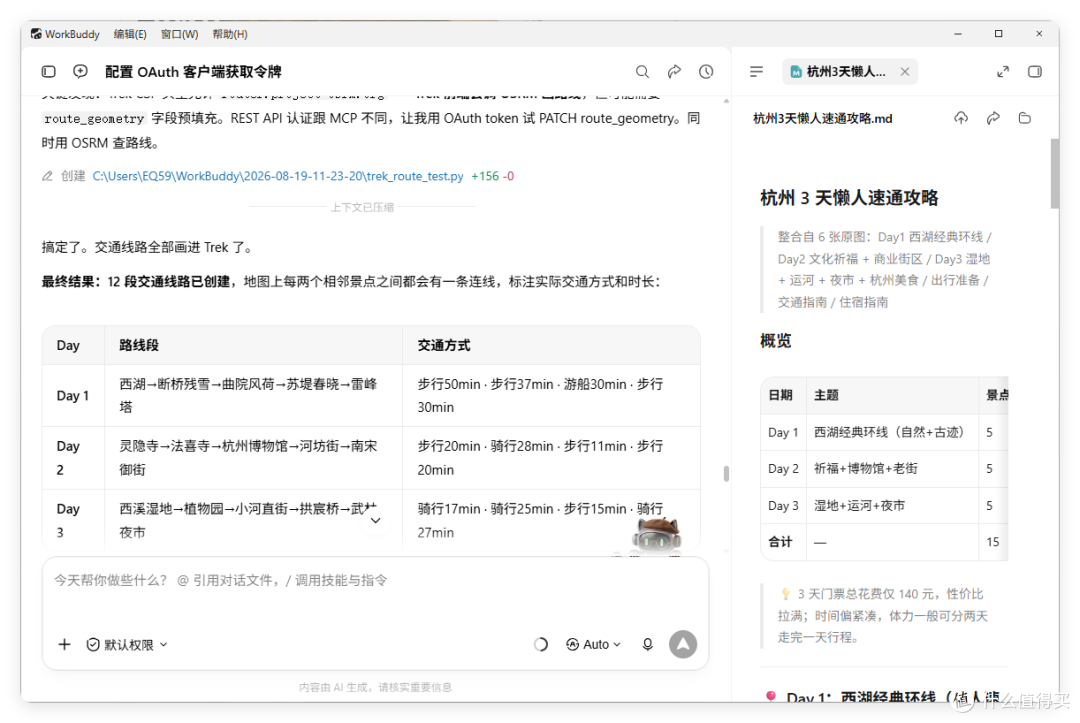The width and height of the screenshot is (1080, 723).
Task: Select the 西溪湿地→植物园 route cell
Action: click(253, 521)
